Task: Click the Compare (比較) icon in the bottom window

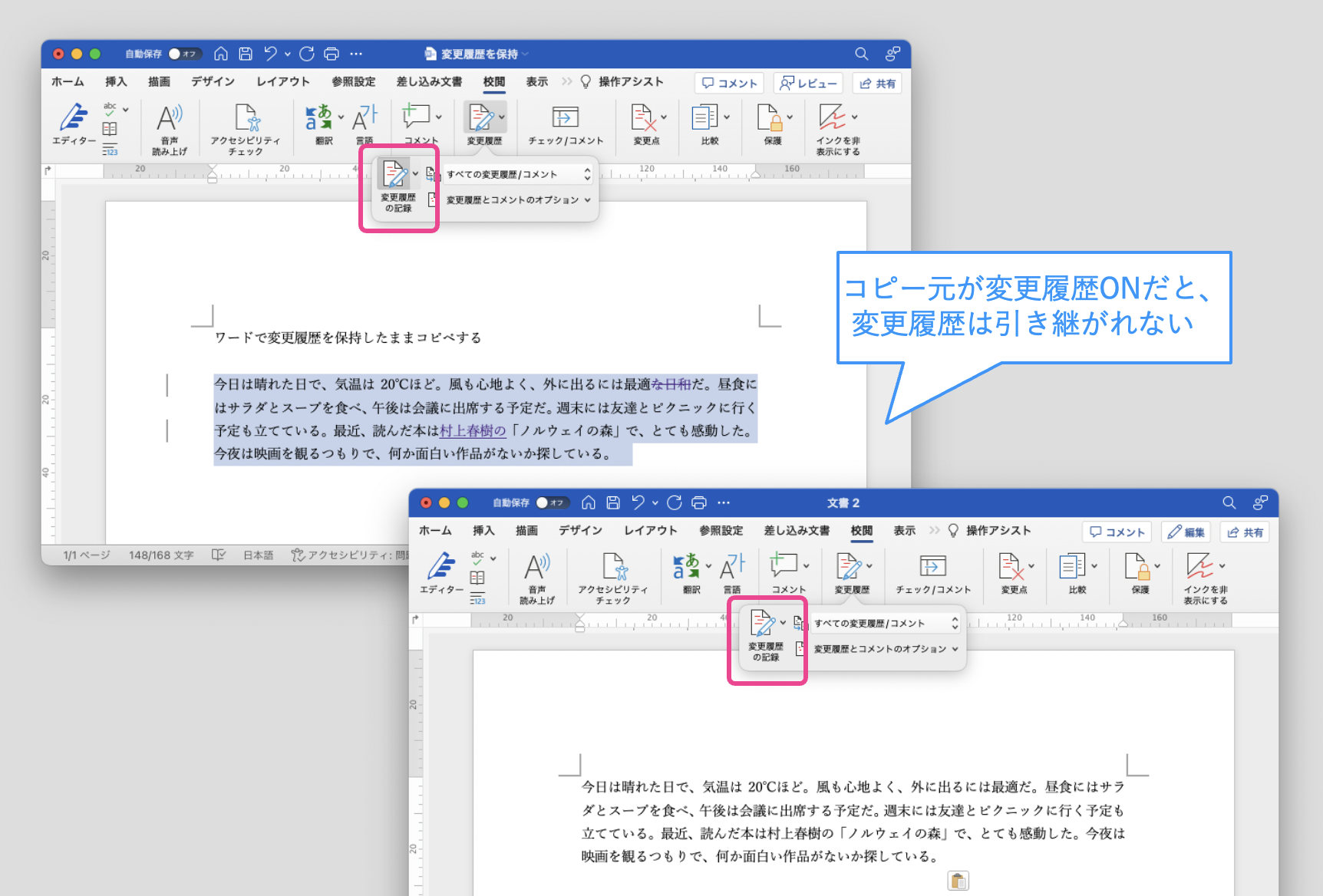Action: [1072, 568]
